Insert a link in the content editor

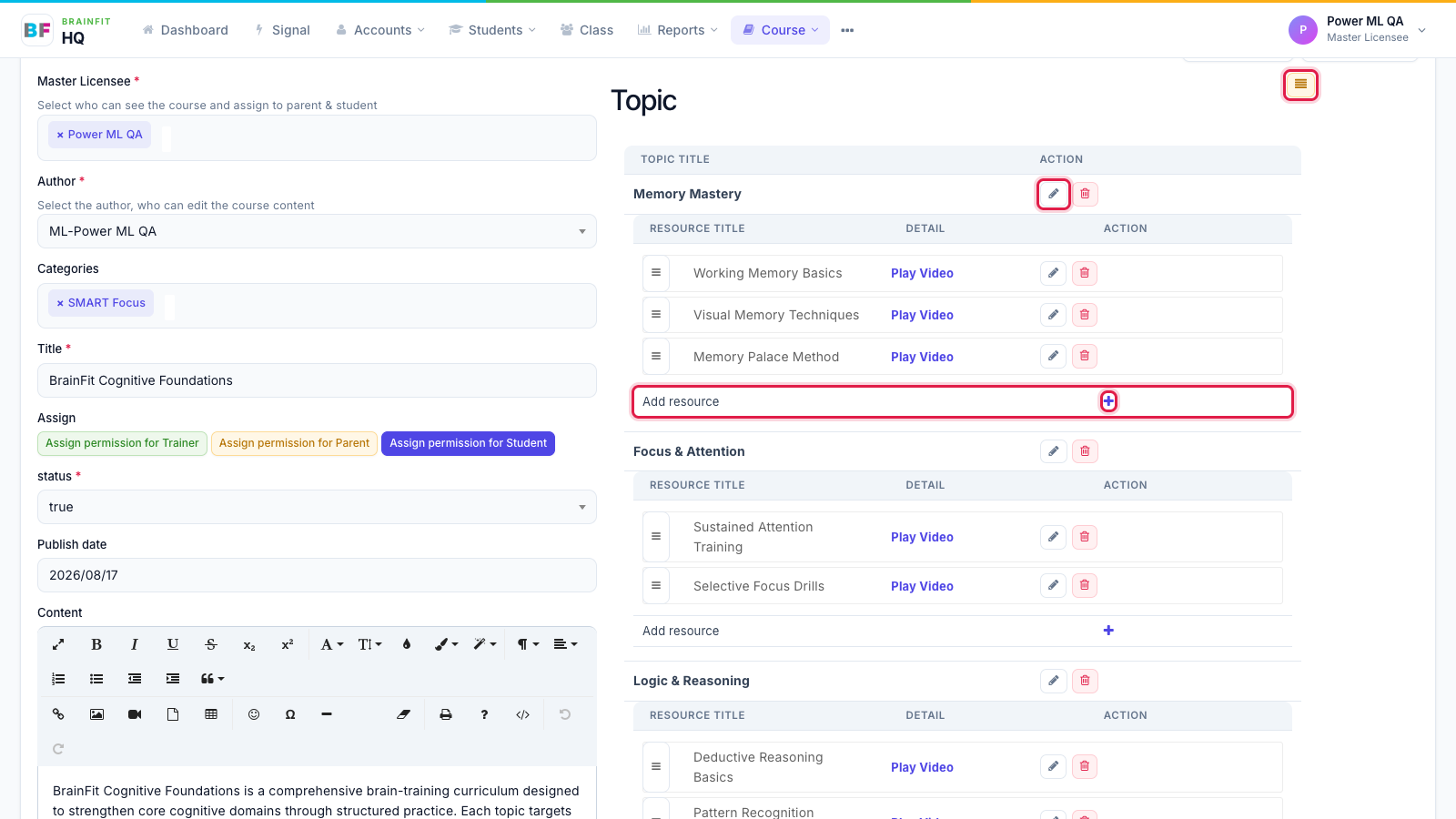coord(58,714)
